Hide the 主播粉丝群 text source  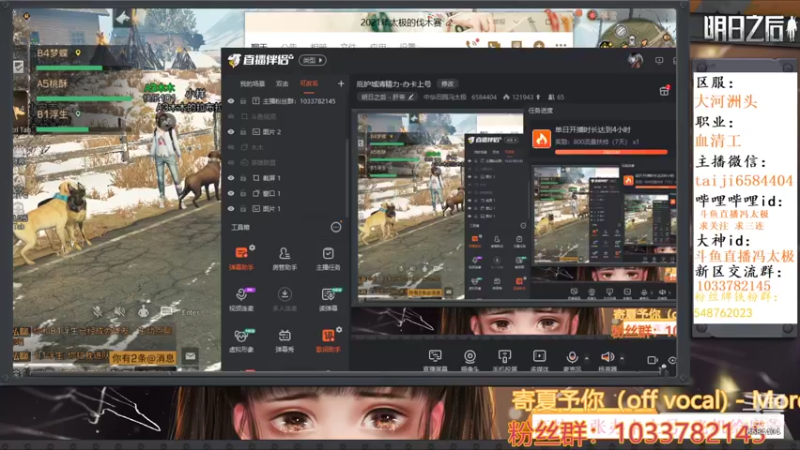231,101
